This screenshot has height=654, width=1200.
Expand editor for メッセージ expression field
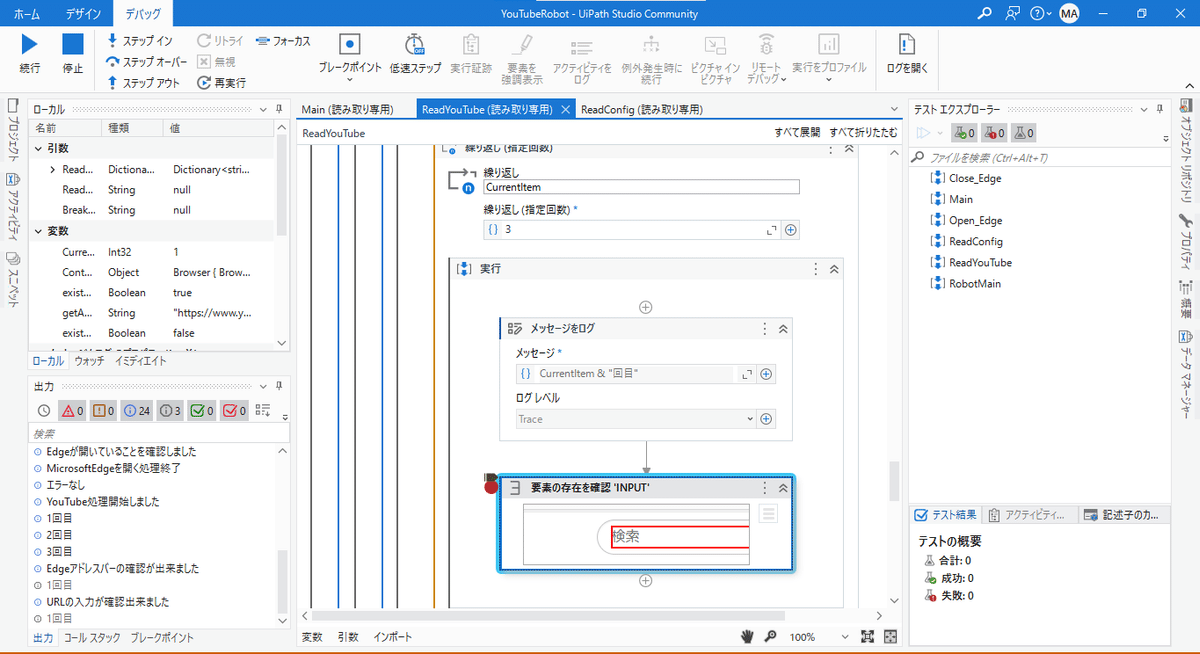(746, 374)
